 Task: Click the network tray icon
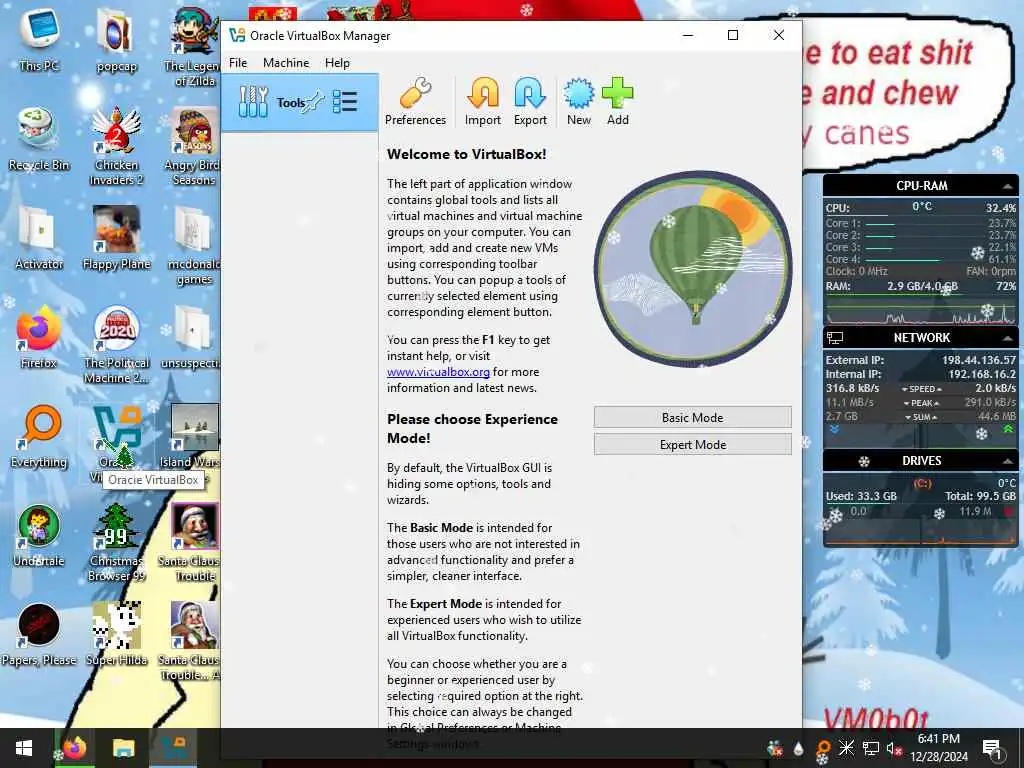[x=871, y=748]
